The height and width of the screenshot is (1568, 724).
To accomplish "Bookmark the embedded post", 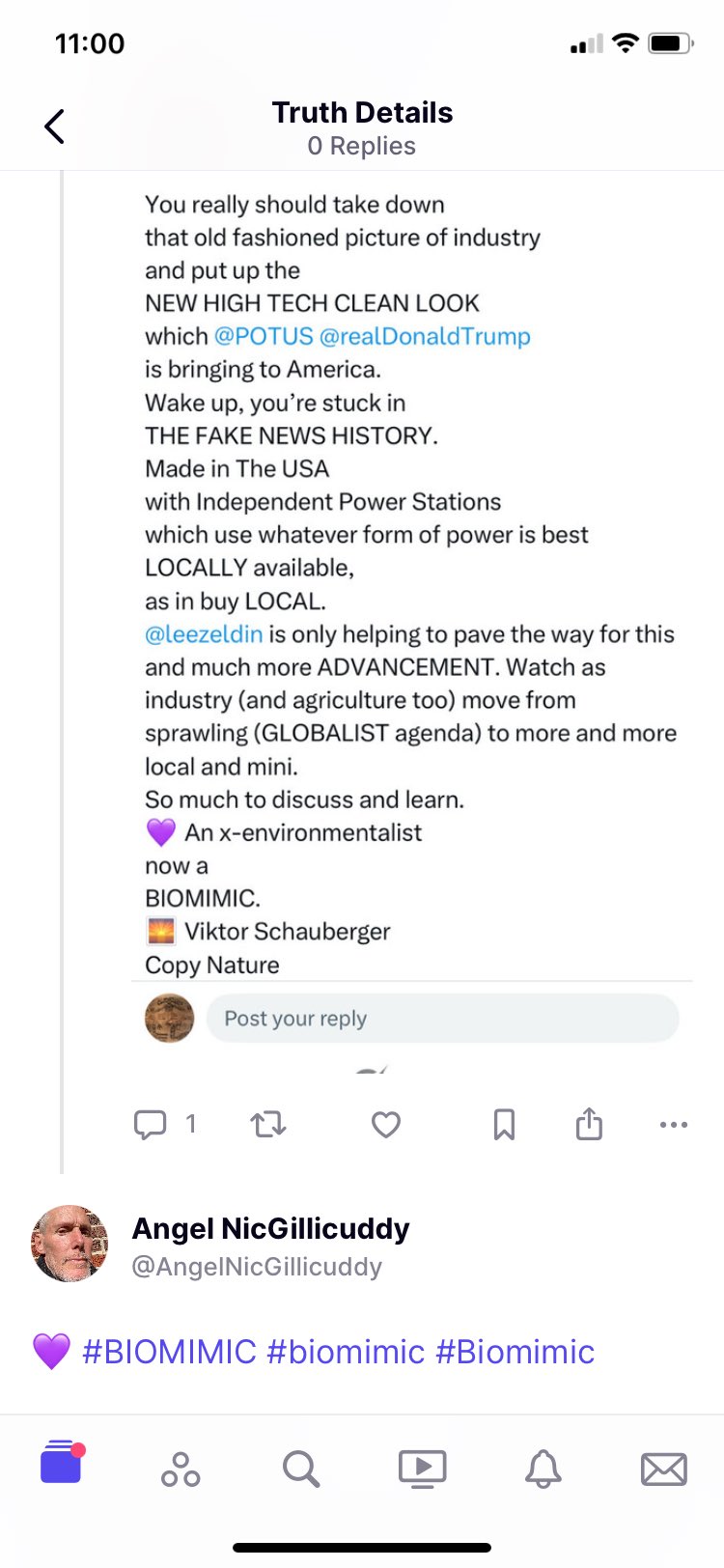I will coord(504,1125).
